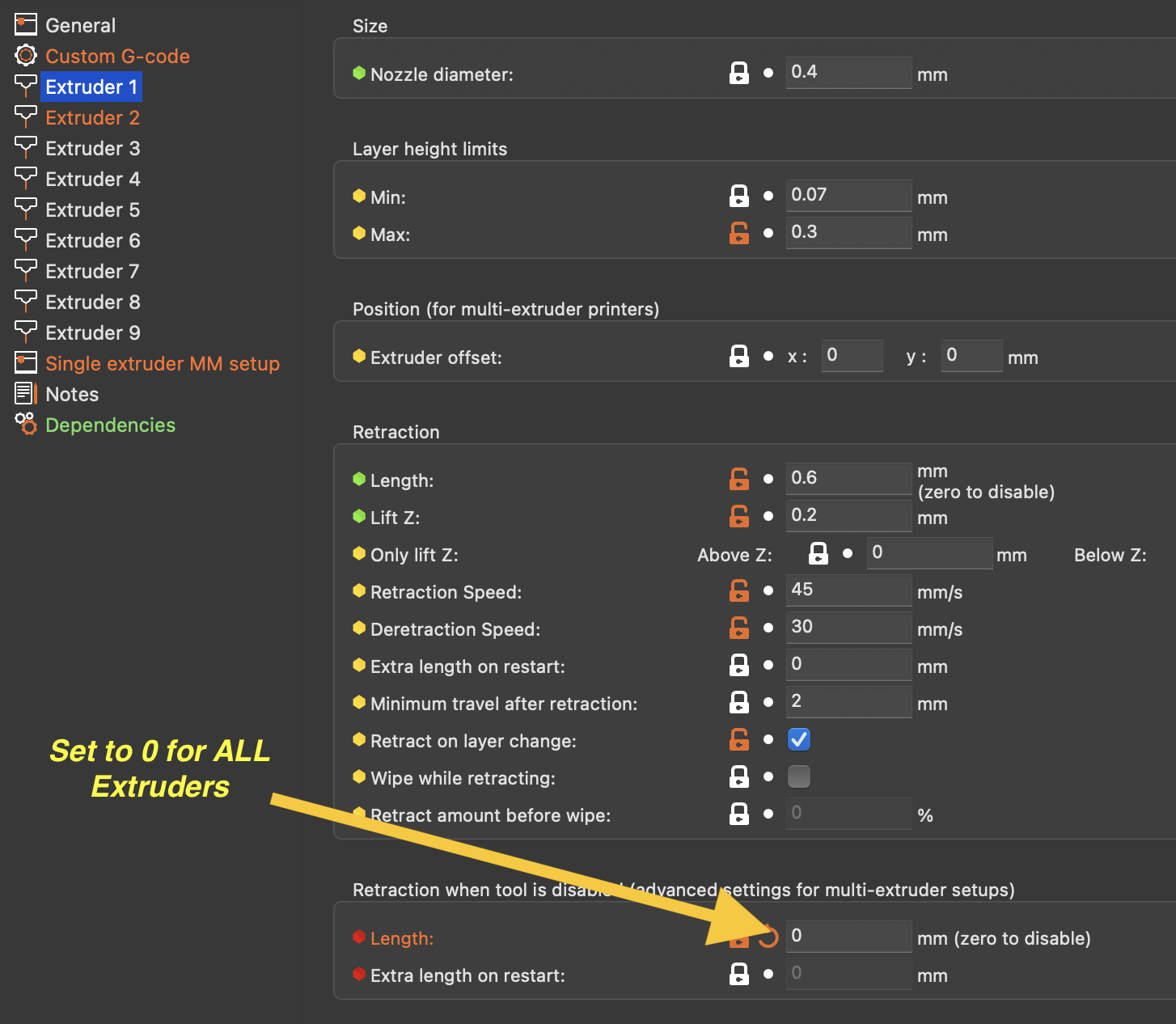Edit the Nozzle diameter field
This screenshot has width=1176, height=1024.
[849, 73]
